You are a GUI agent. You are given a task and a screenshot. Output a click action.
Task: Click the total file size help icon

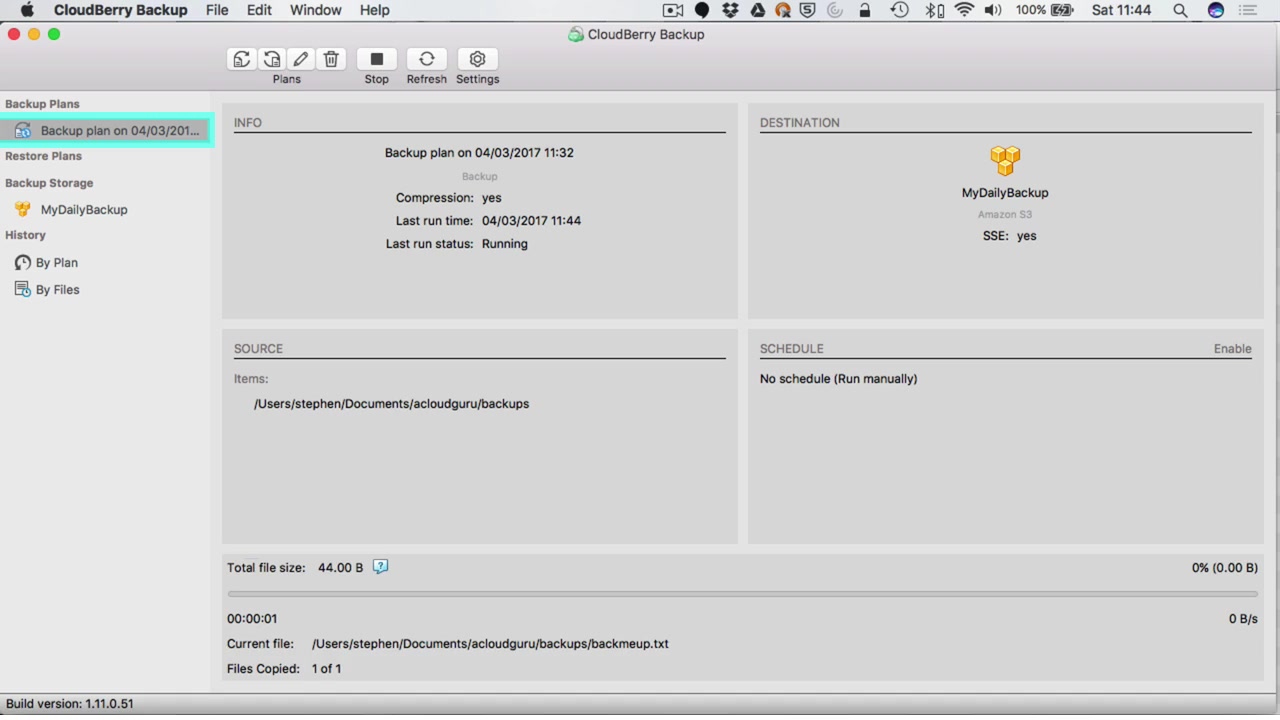pos(380,567)
